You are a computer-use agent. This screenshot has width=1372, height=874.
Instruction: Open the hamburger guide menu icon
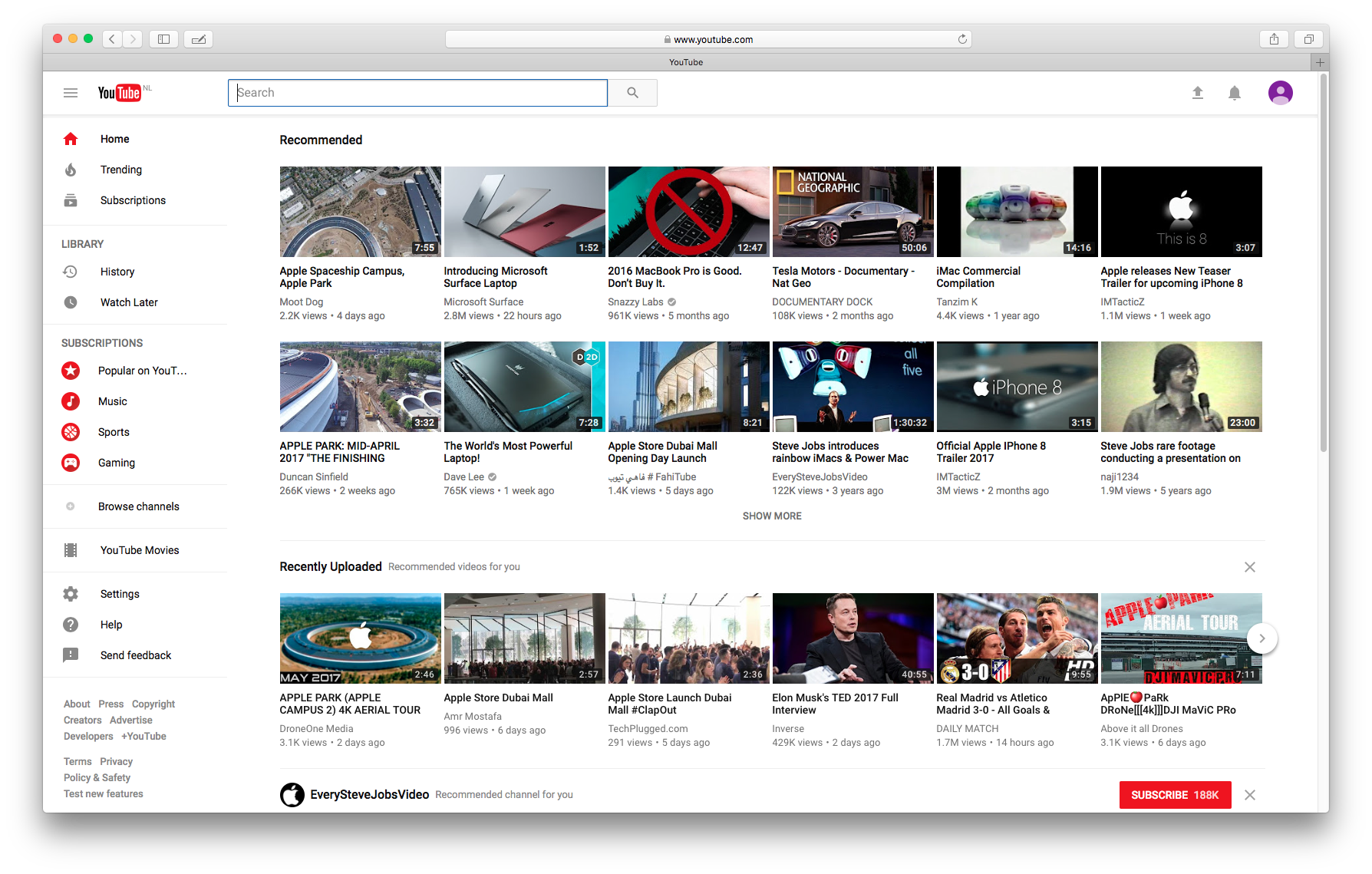(x=71, y=93)
